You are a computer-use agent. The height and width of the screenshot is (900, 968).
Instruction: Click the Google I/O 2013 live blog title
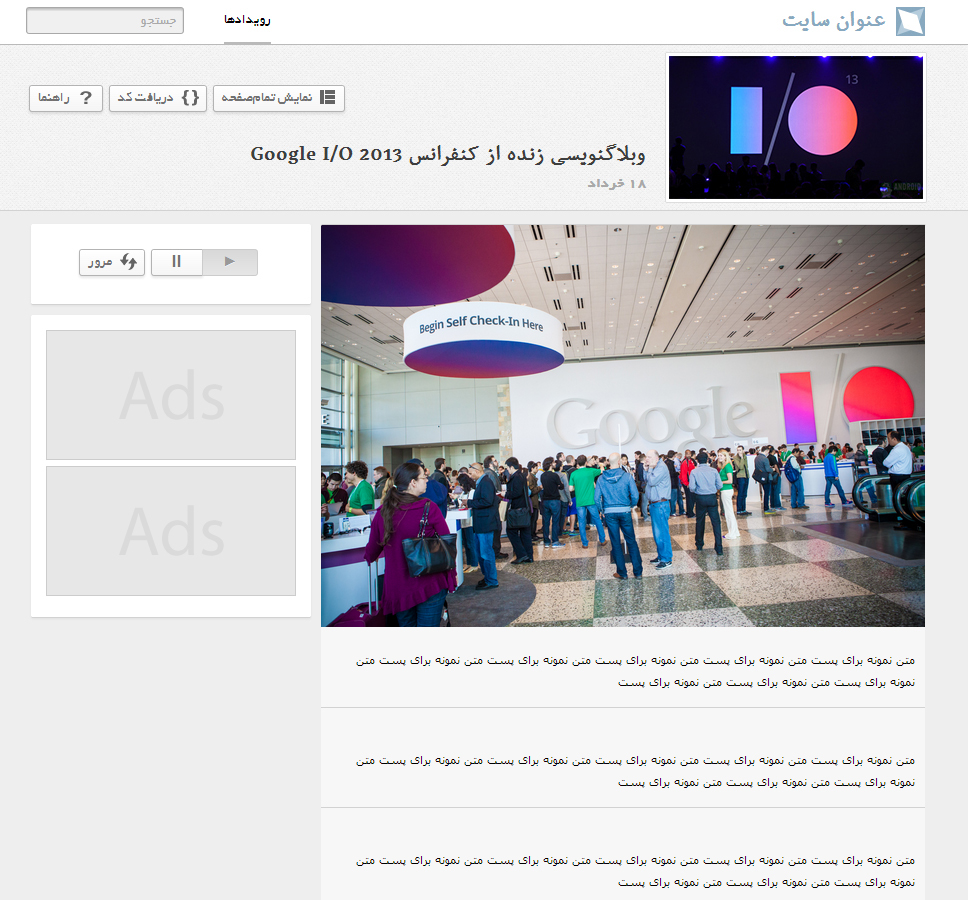coord(447,154)
